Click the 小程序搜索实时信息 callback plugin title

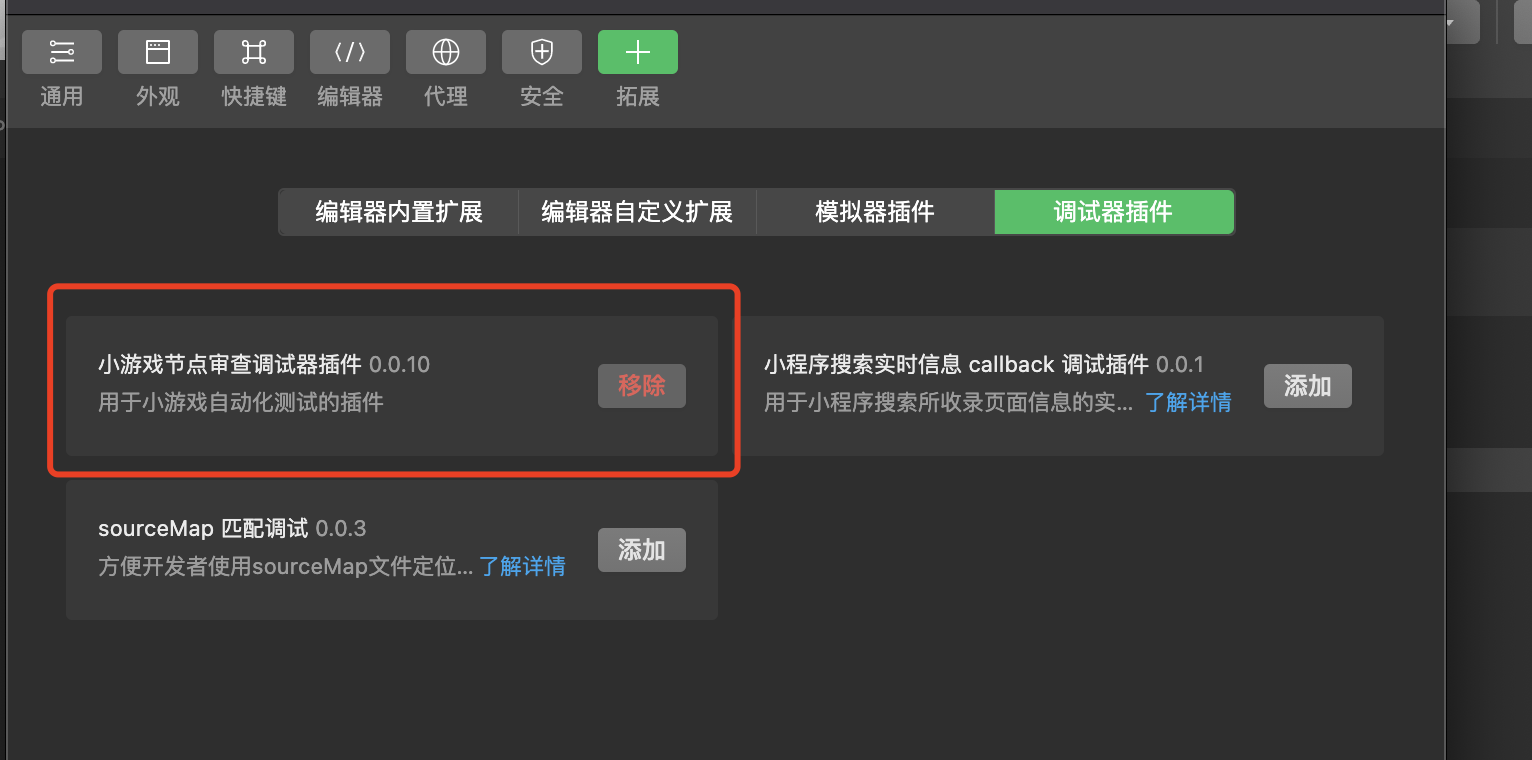[x=957, y=364]
